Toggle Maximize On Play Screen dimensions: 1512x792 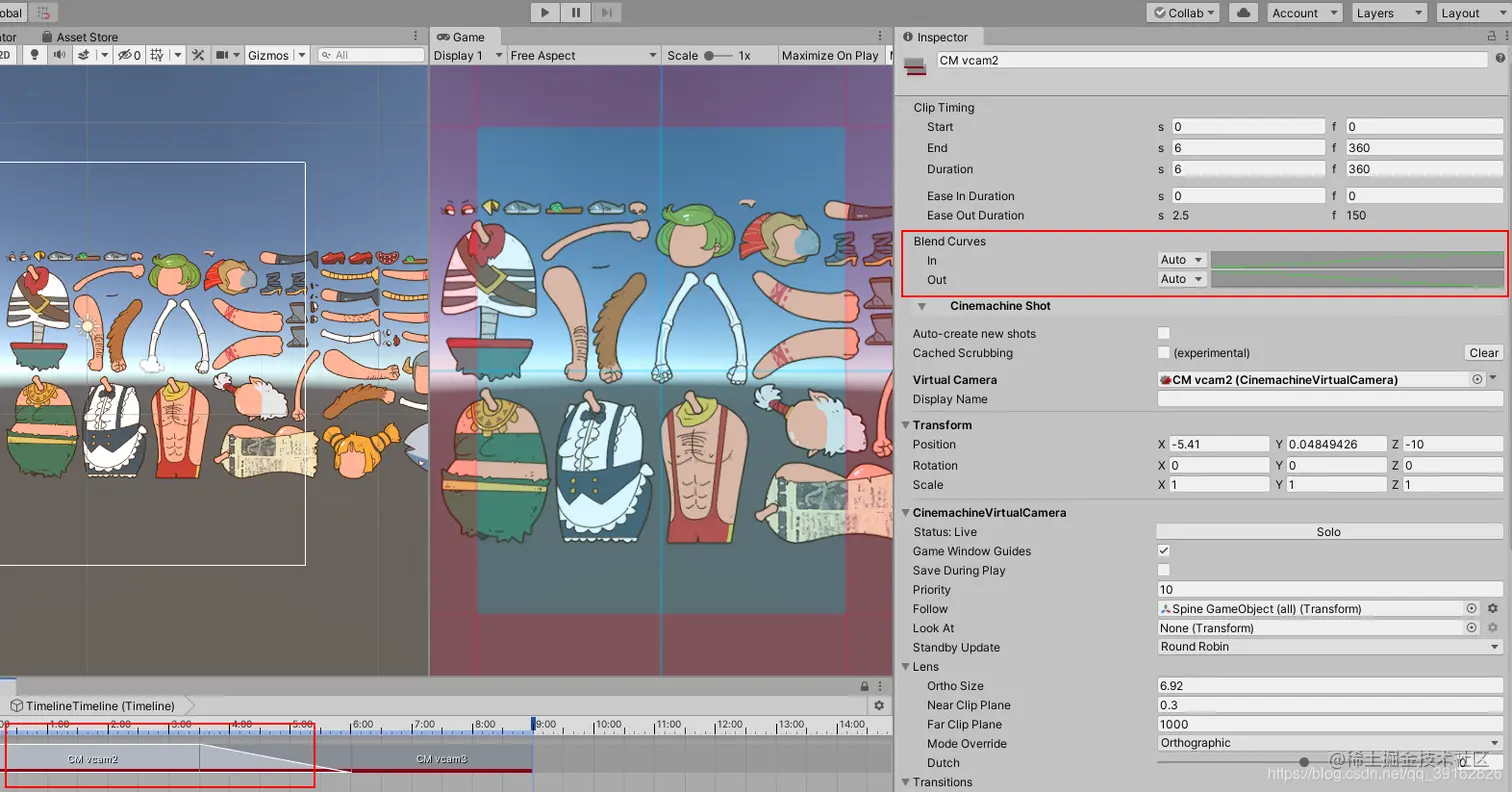pyautogui.click(x=830, y=55)
